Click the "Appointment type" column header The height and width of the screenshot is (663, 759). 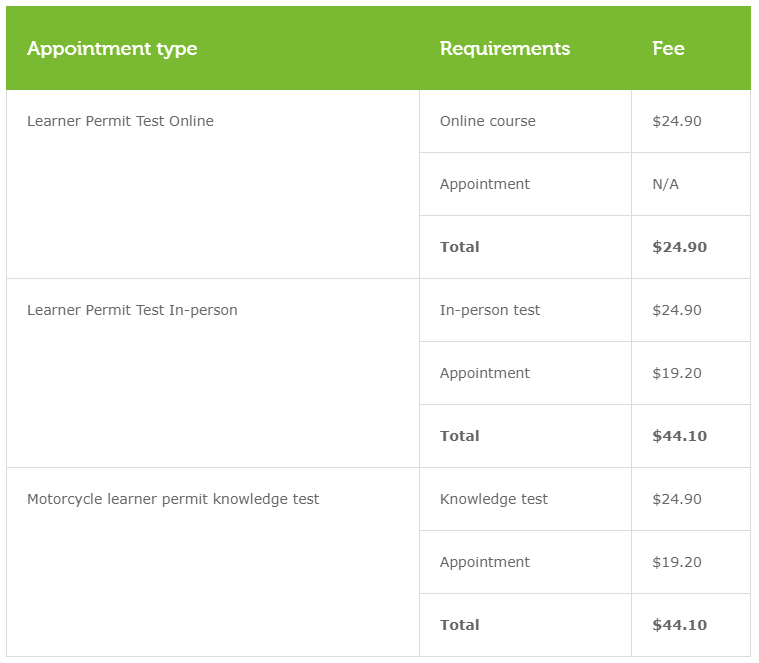pyautogui.click(x=112, y=48)
